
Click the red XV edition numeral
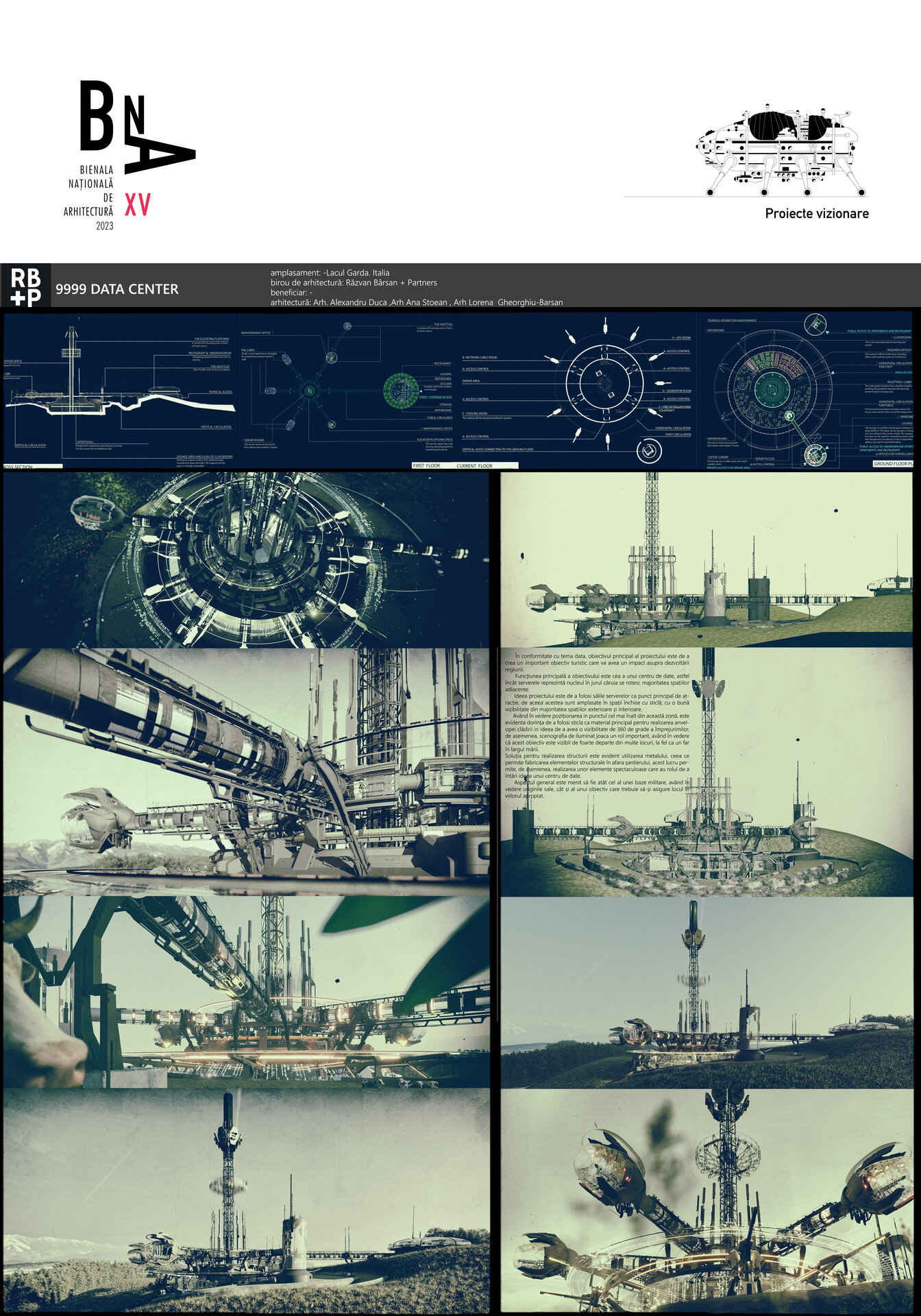[137, 205]
